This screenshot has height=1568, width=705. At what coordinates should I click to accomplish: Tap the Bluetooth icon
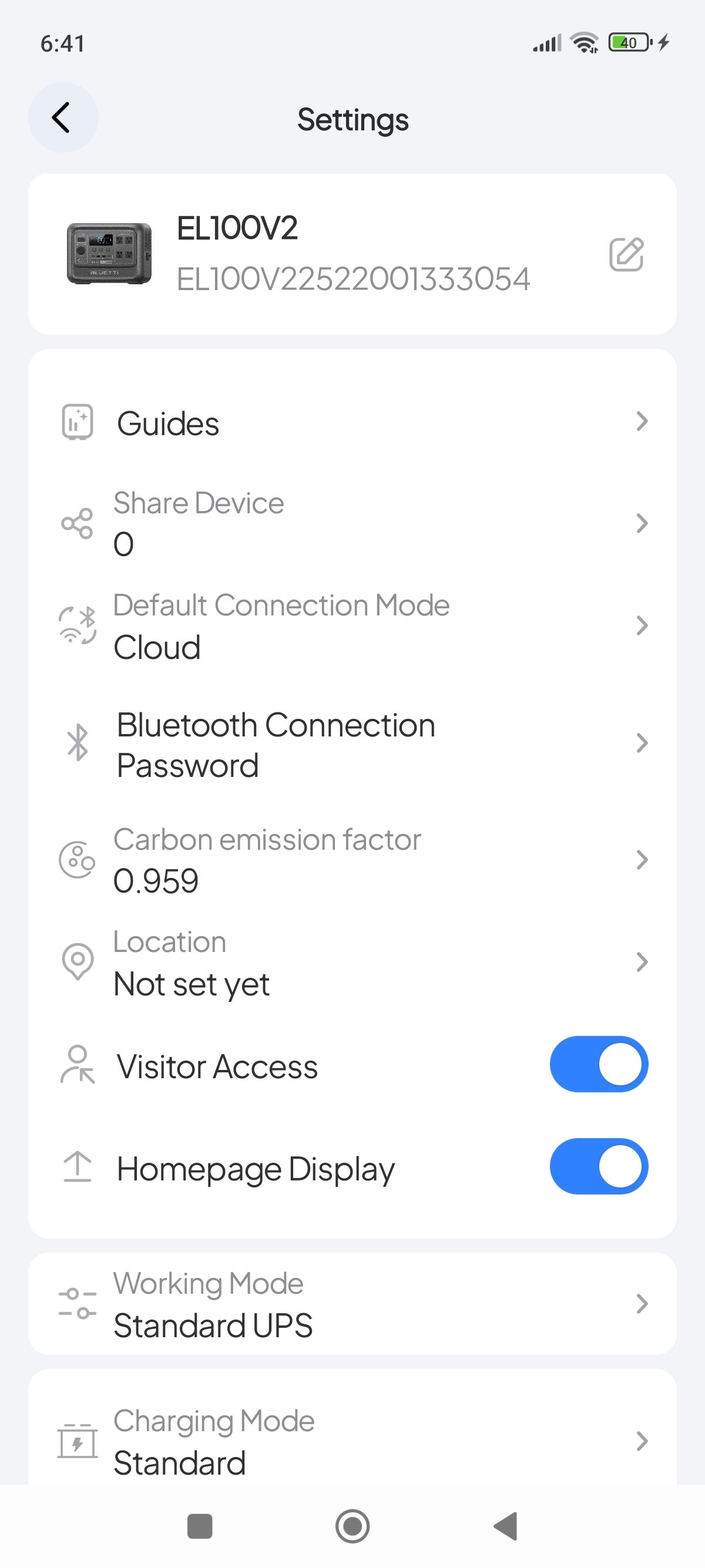coord(78,743)
